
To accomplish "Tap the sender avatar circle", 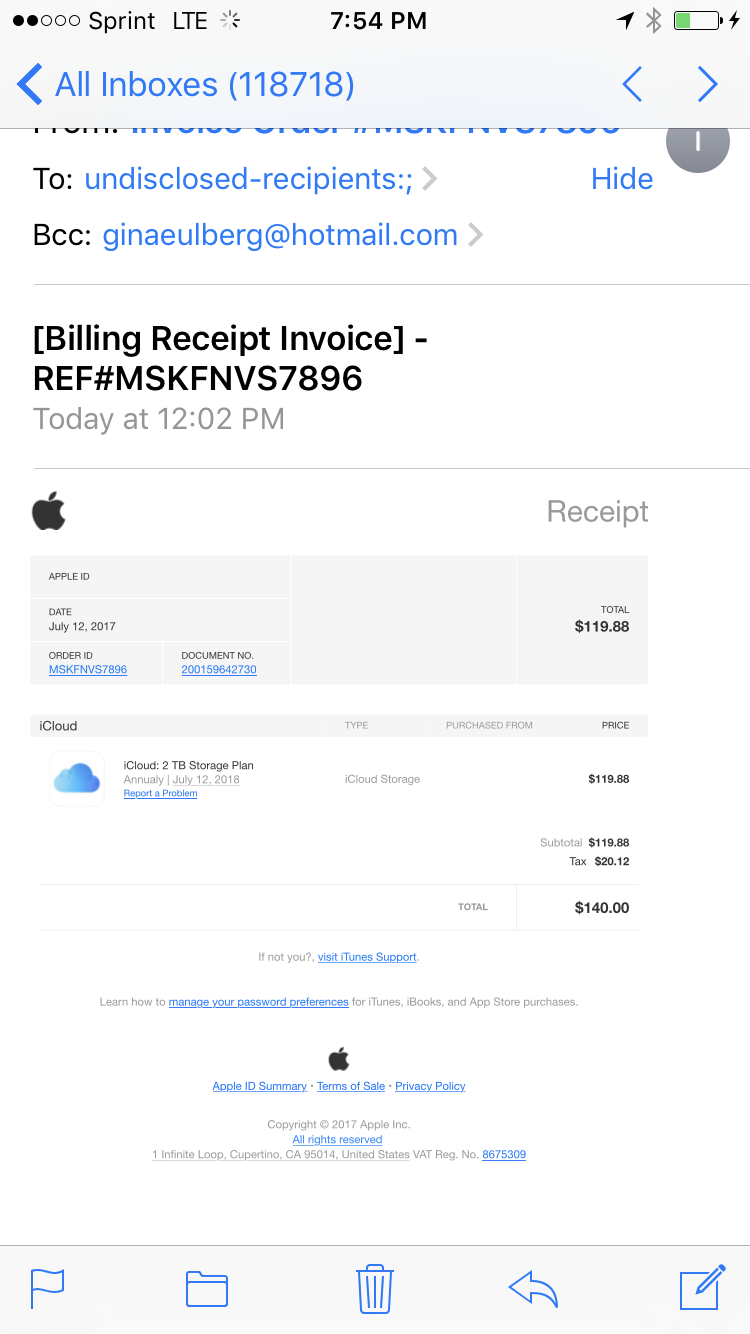I will coord(697,142).
